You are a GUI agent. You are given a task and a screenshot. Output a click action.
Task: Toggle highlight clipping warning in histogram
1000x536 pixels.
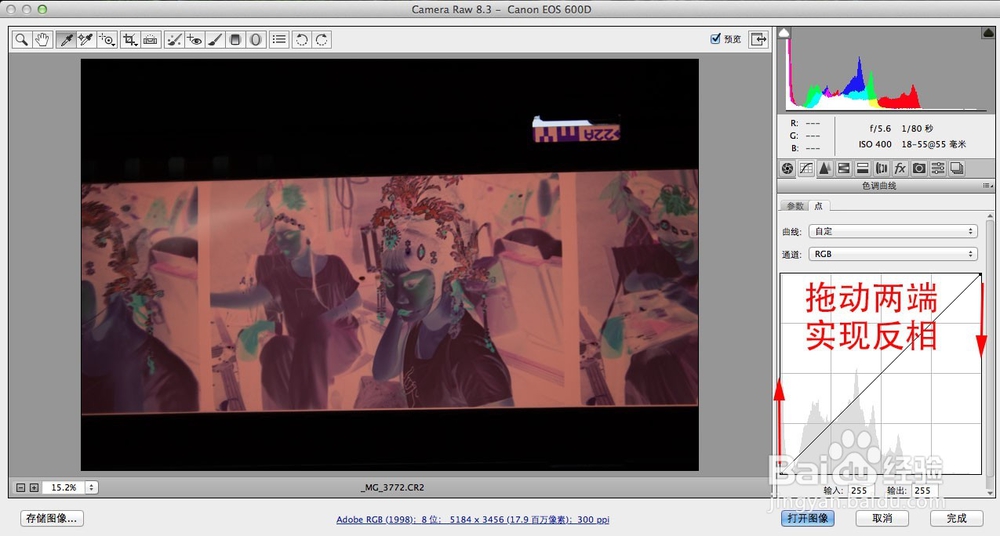coord(990,33)
